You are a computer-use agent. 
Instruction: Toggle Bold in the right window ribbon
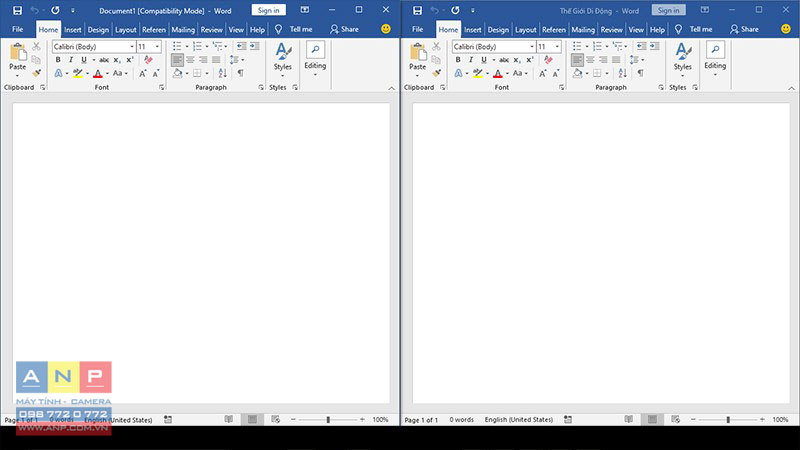(458, 60)
